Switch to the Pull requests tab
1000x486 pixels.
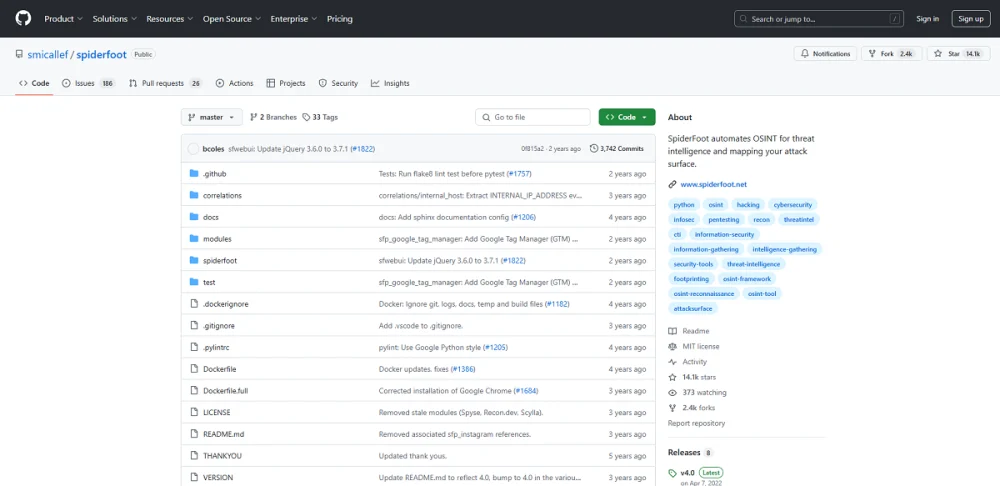[165, 84]
